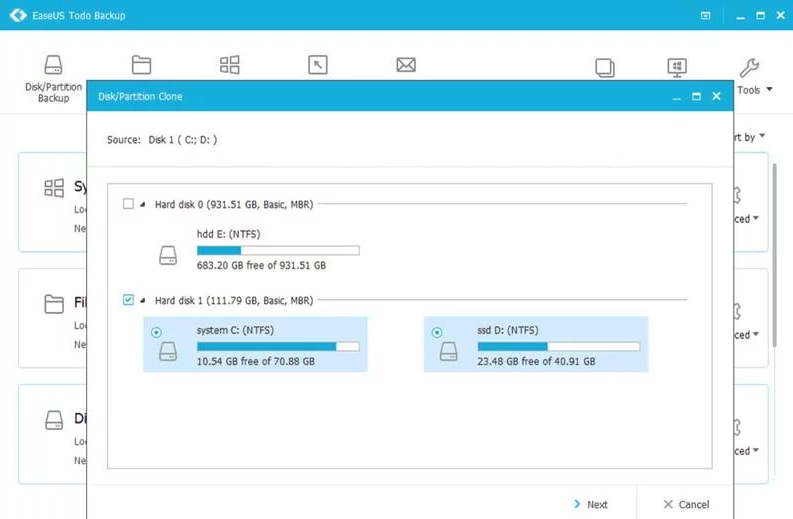
Task: Click the System Clone monitor toolbar icon
Action: 677,67
